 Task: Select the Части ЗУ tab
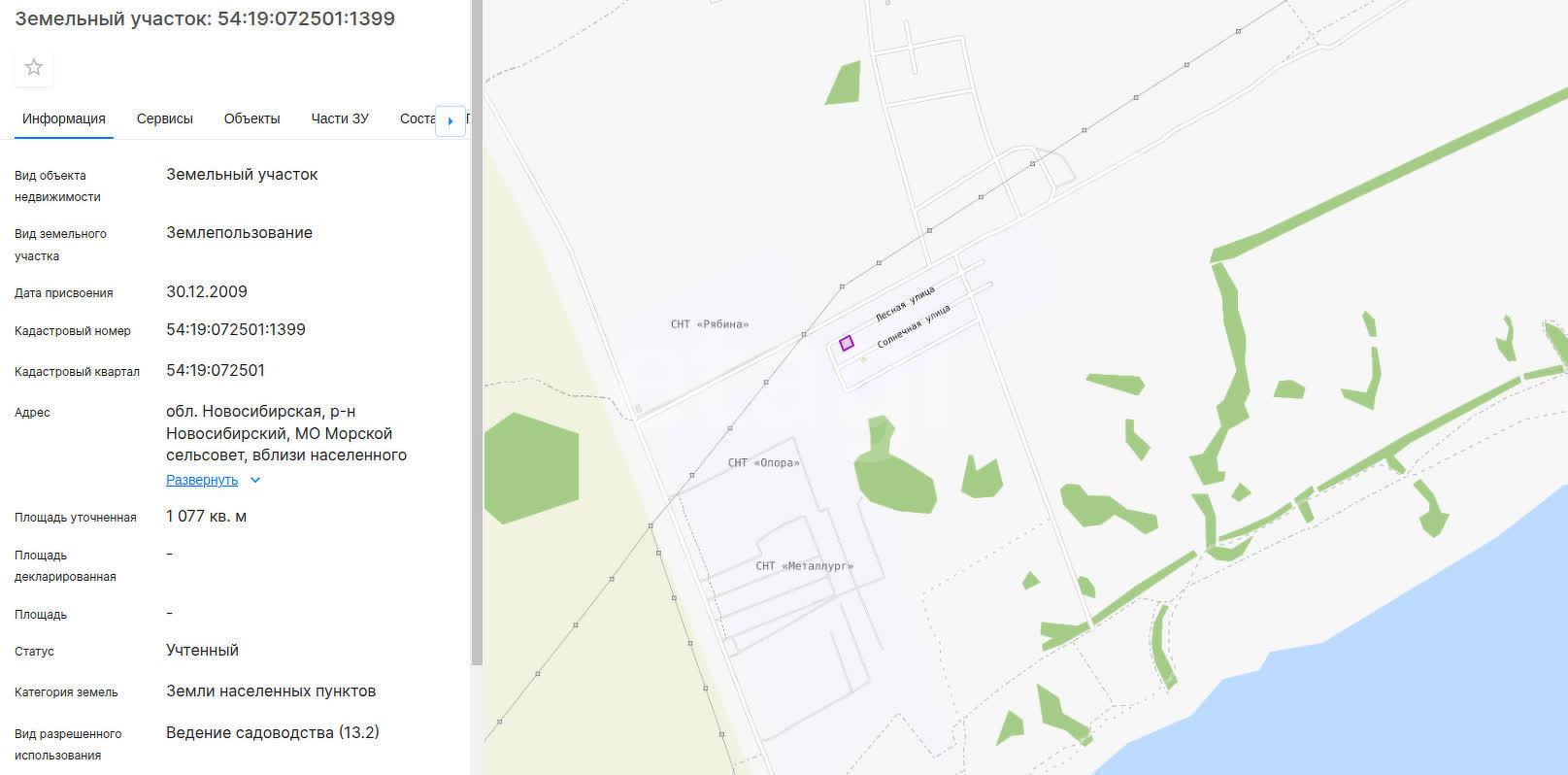(340, 118)
